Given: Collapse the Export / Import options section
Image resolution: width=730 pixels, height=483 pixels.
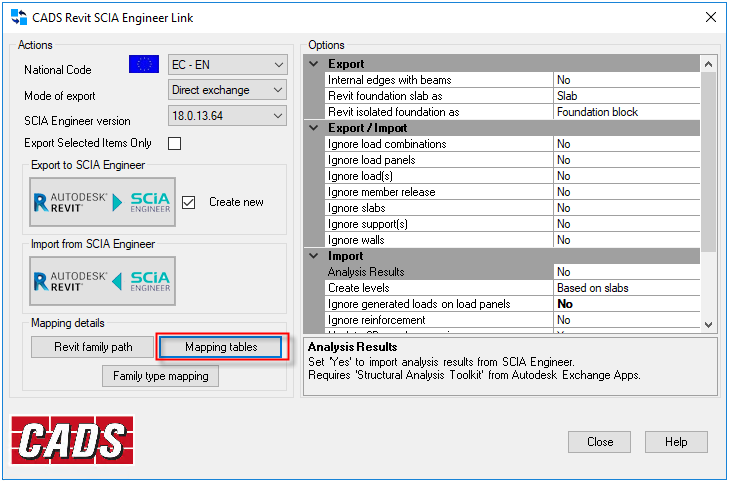Looking at the screenshot, I should click(x=314, y=128).
